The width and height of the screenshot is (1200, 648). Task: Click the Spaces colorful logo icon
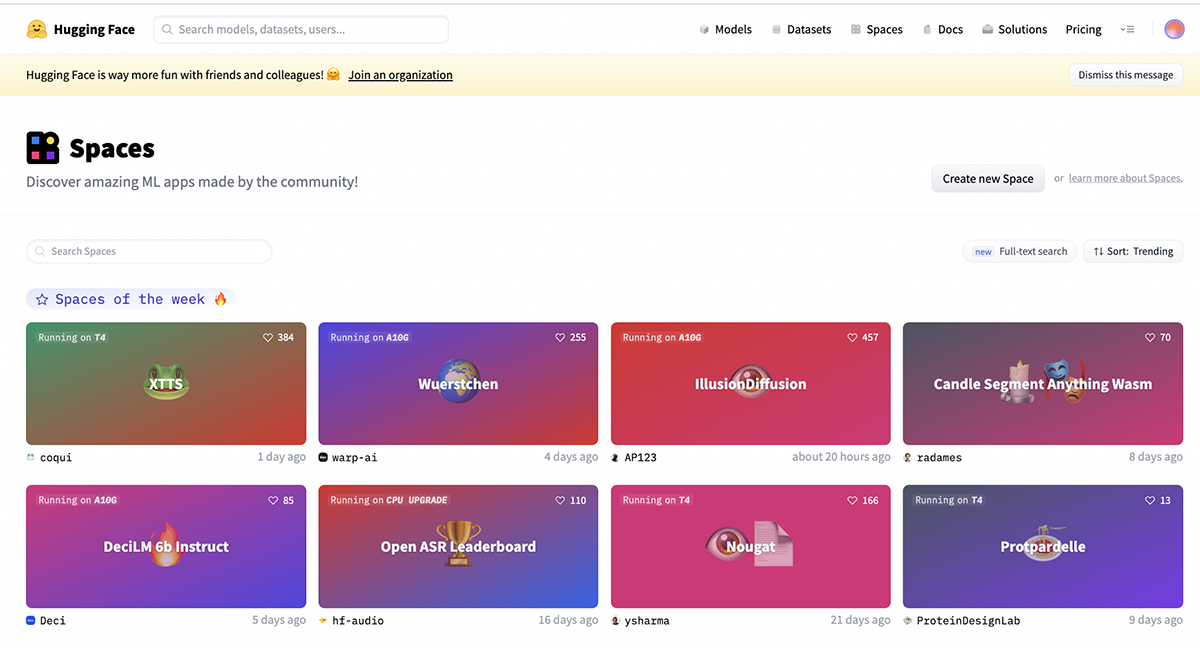point(43,148)
